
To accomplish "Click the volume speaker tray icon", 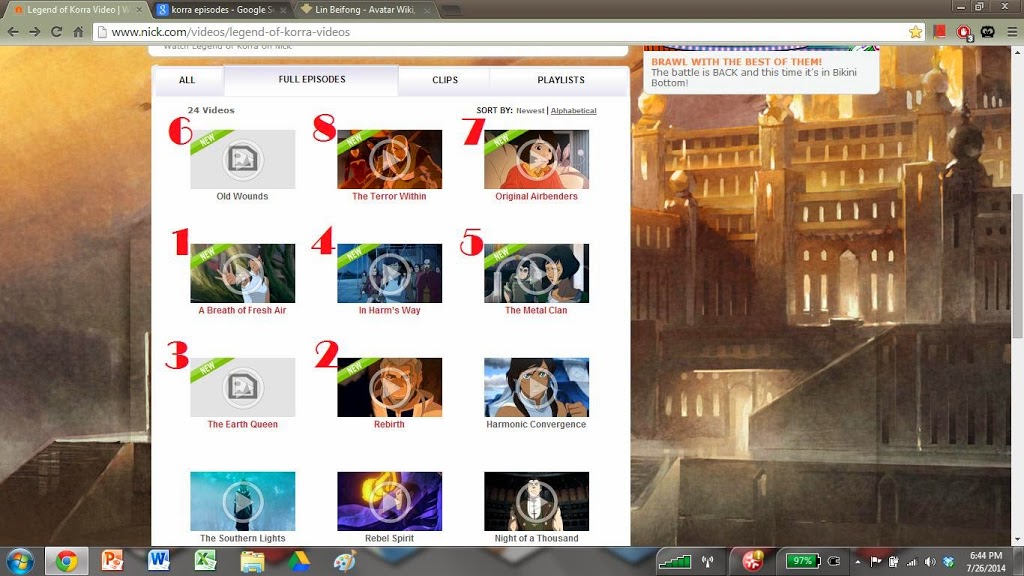I will 930,562.
